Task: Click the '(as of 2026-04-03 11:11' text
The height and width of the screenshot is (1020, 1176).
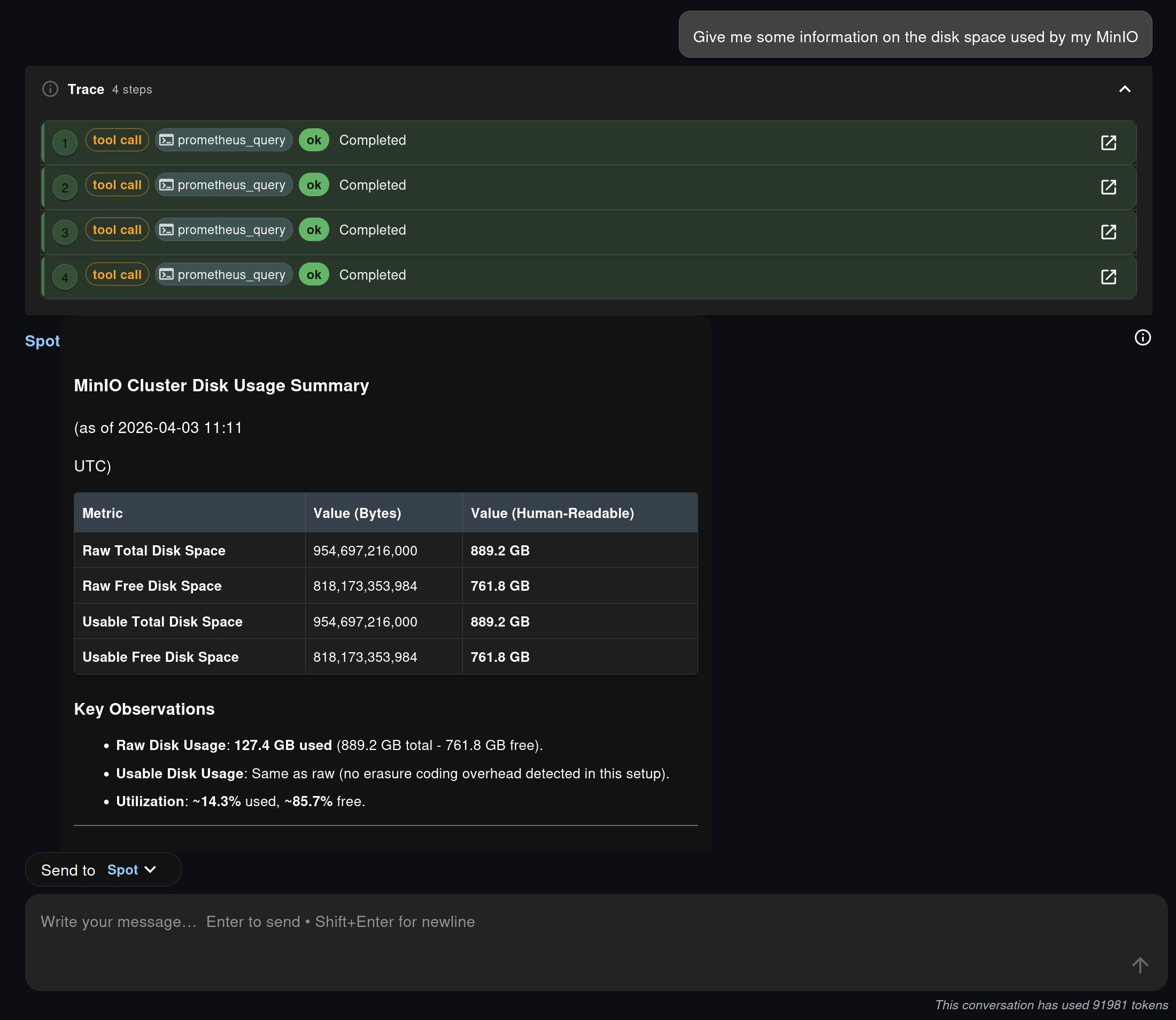Action: [x=158, y=428]
